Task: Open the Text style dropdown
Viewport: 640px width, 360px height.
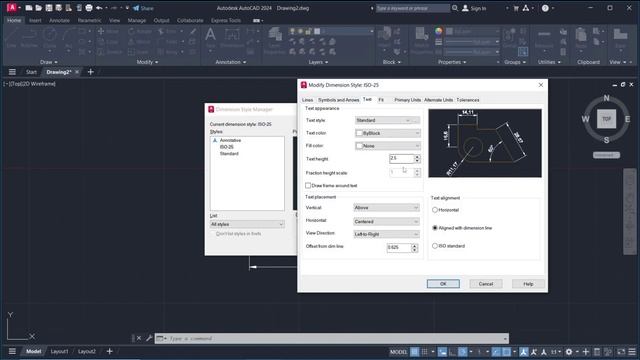Action: tap(383, 120)
